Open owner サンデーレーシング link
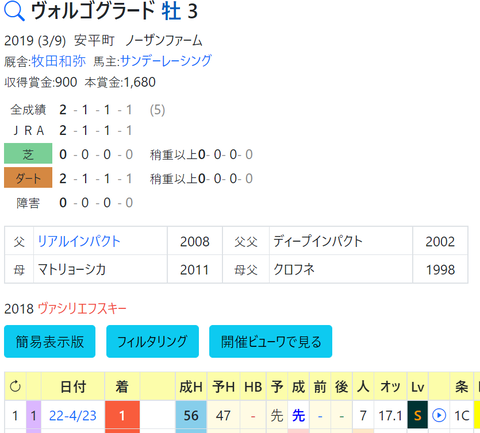 (x=166, y=61)
